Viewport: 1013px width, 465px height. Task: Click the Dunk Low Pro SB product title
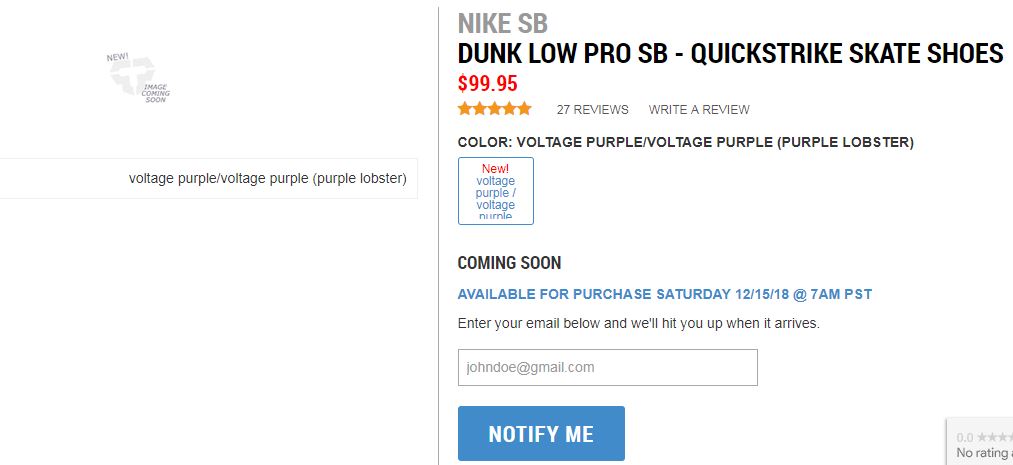(730, 54)
